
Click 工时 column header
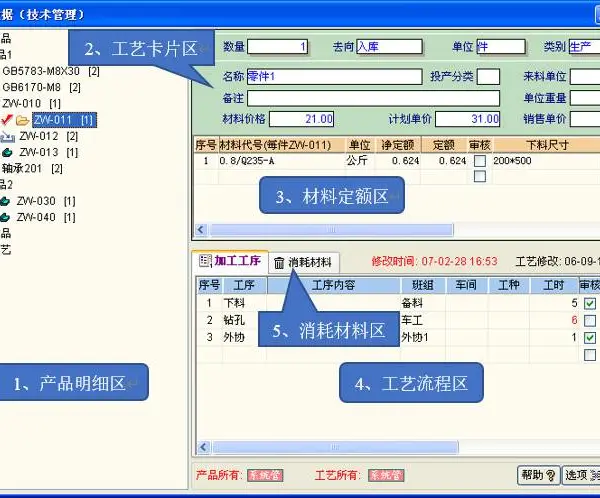[553, 285]
